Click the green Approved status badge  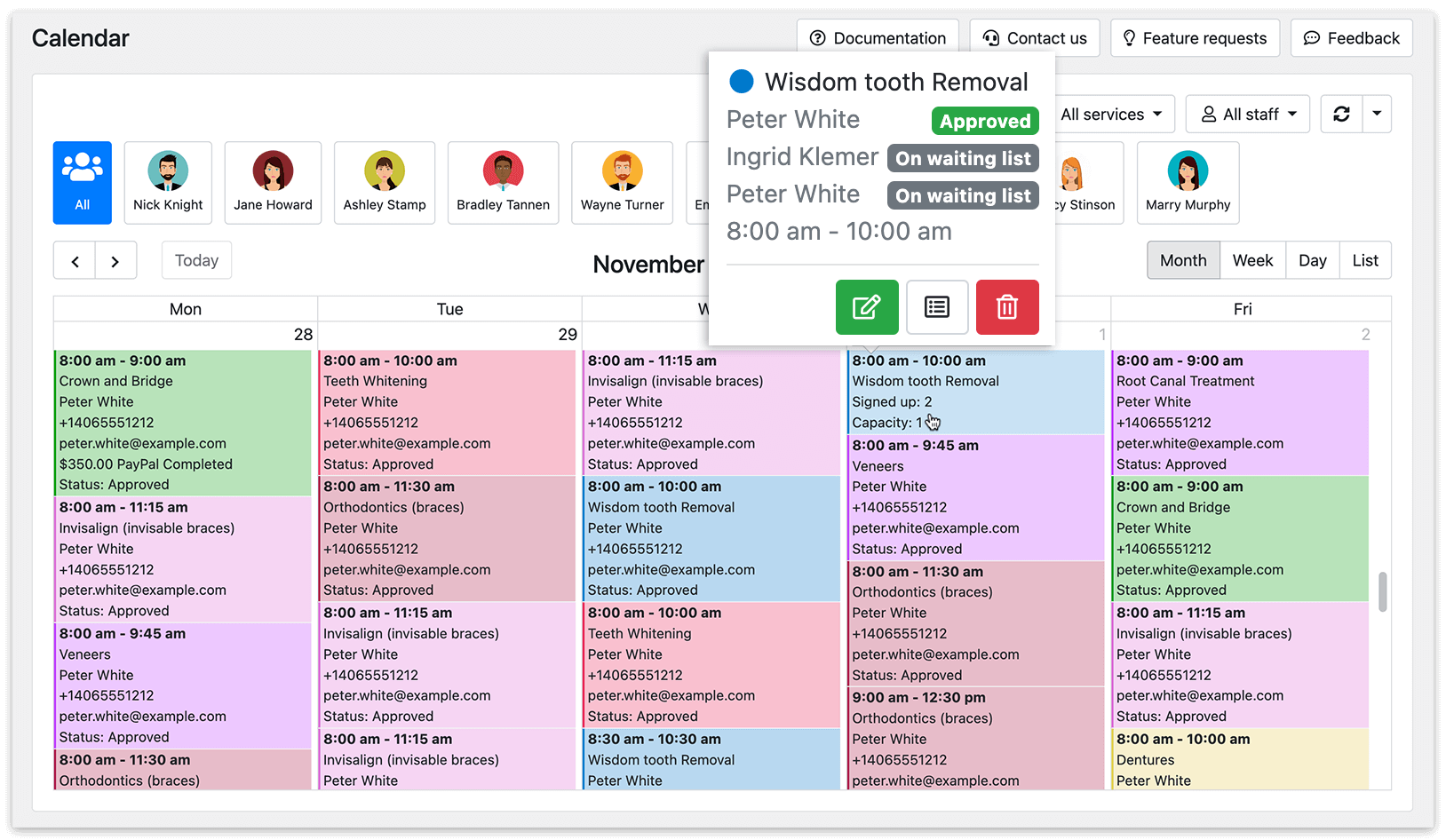985,121
